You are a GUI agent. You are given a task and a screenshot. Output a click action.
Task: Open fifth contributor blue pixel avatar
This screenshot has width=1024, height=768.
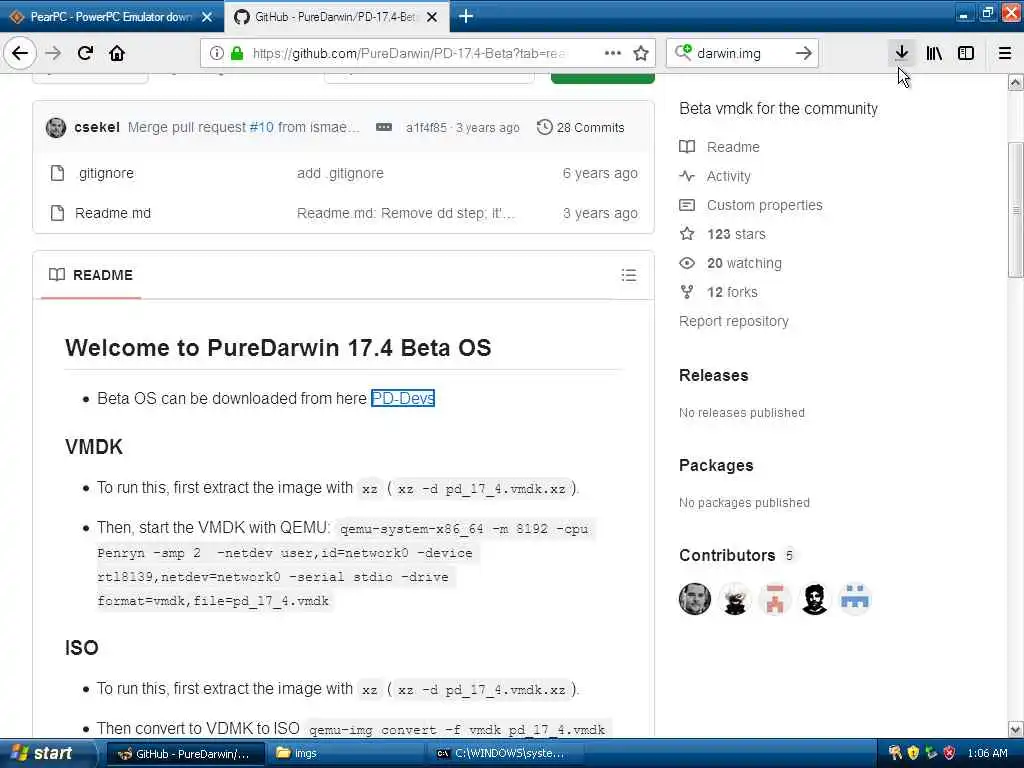pyautogui.click(x=855, y=599)
